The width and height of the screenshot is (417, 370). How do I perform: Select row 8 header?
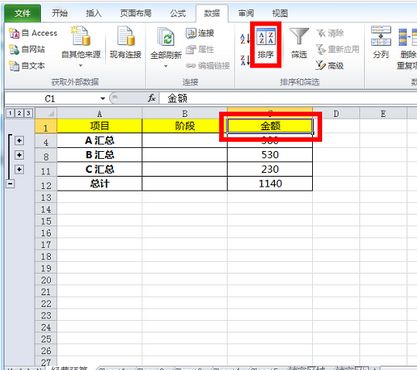tap(46, 156)
